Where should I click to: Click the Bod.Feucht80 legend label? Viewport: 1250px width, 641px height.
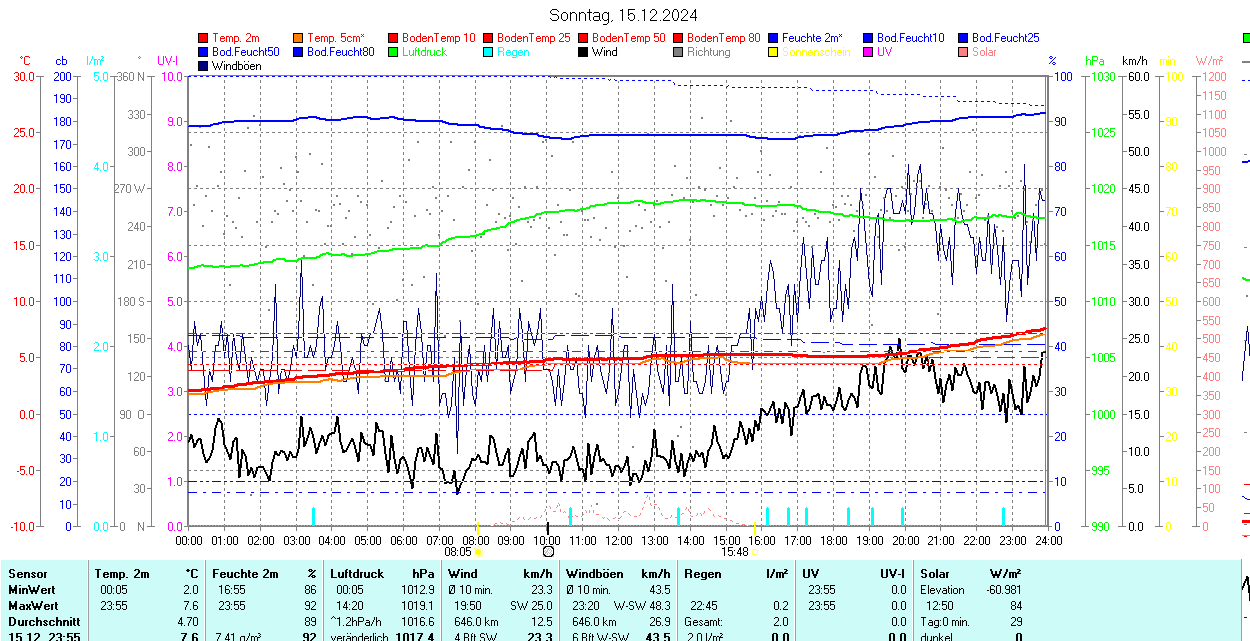[x=340, y=52]
